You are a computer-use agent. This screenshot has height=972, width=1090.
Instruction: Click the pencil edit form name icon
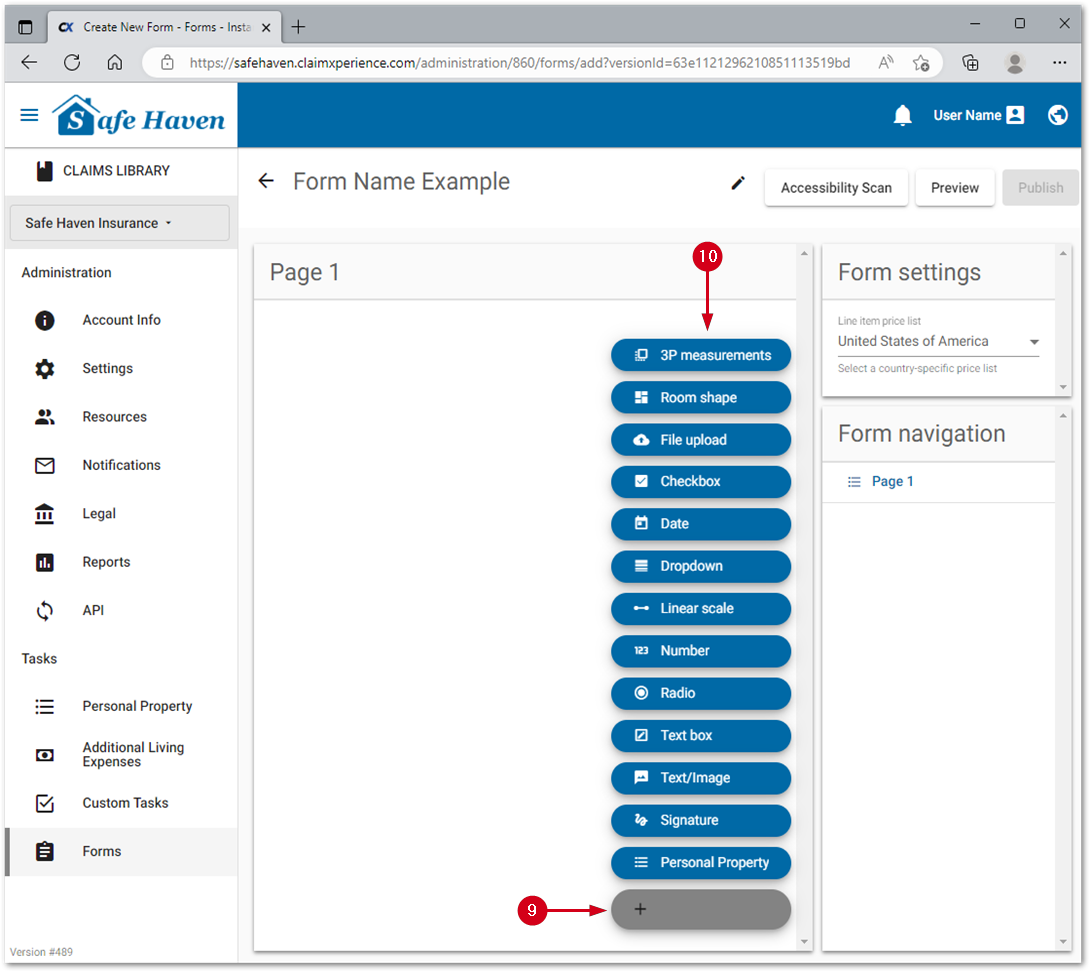[738, 183]
